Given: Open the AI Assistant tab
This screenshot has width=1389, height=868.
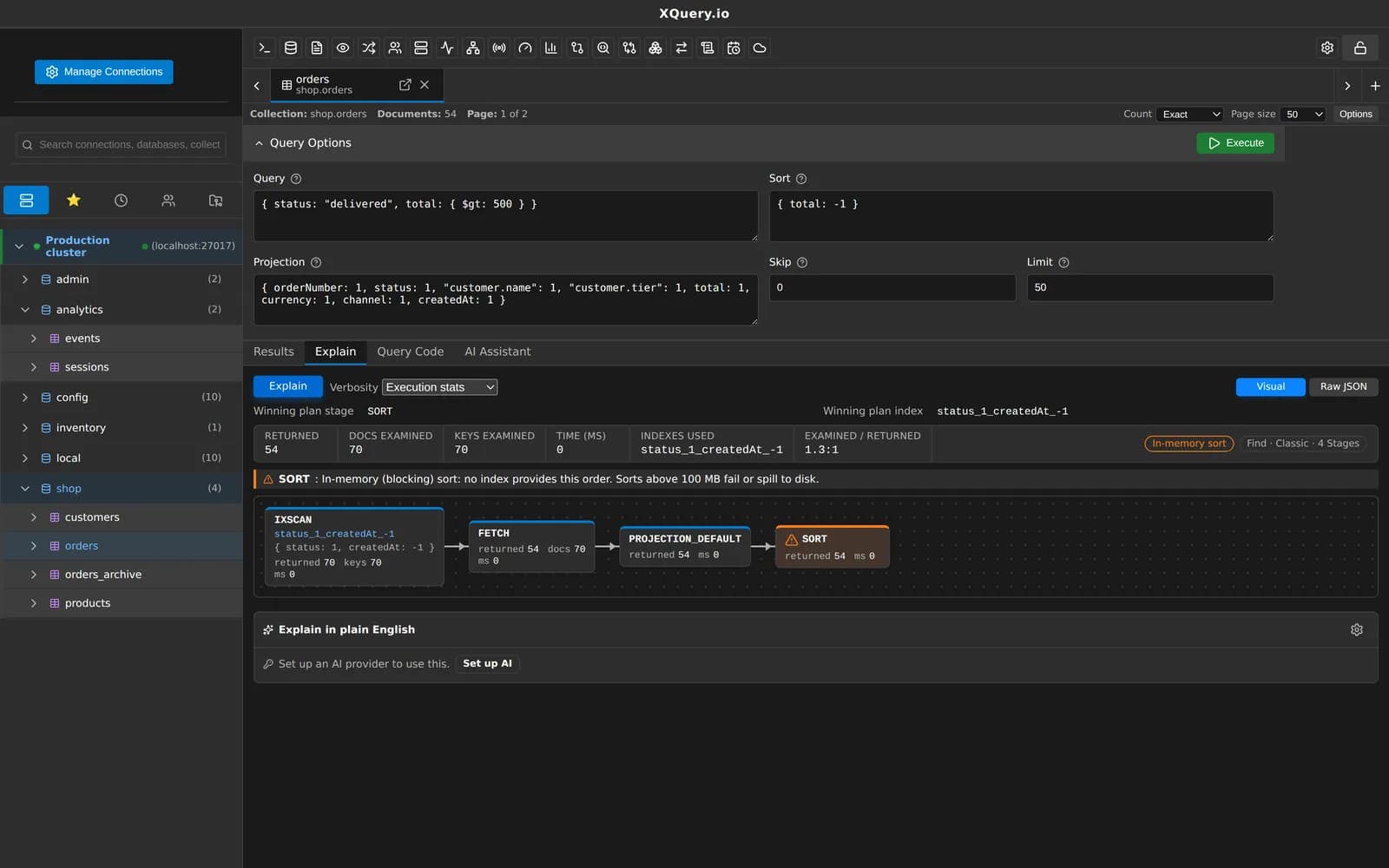Looking at the screenshot, I should point(497,352).
